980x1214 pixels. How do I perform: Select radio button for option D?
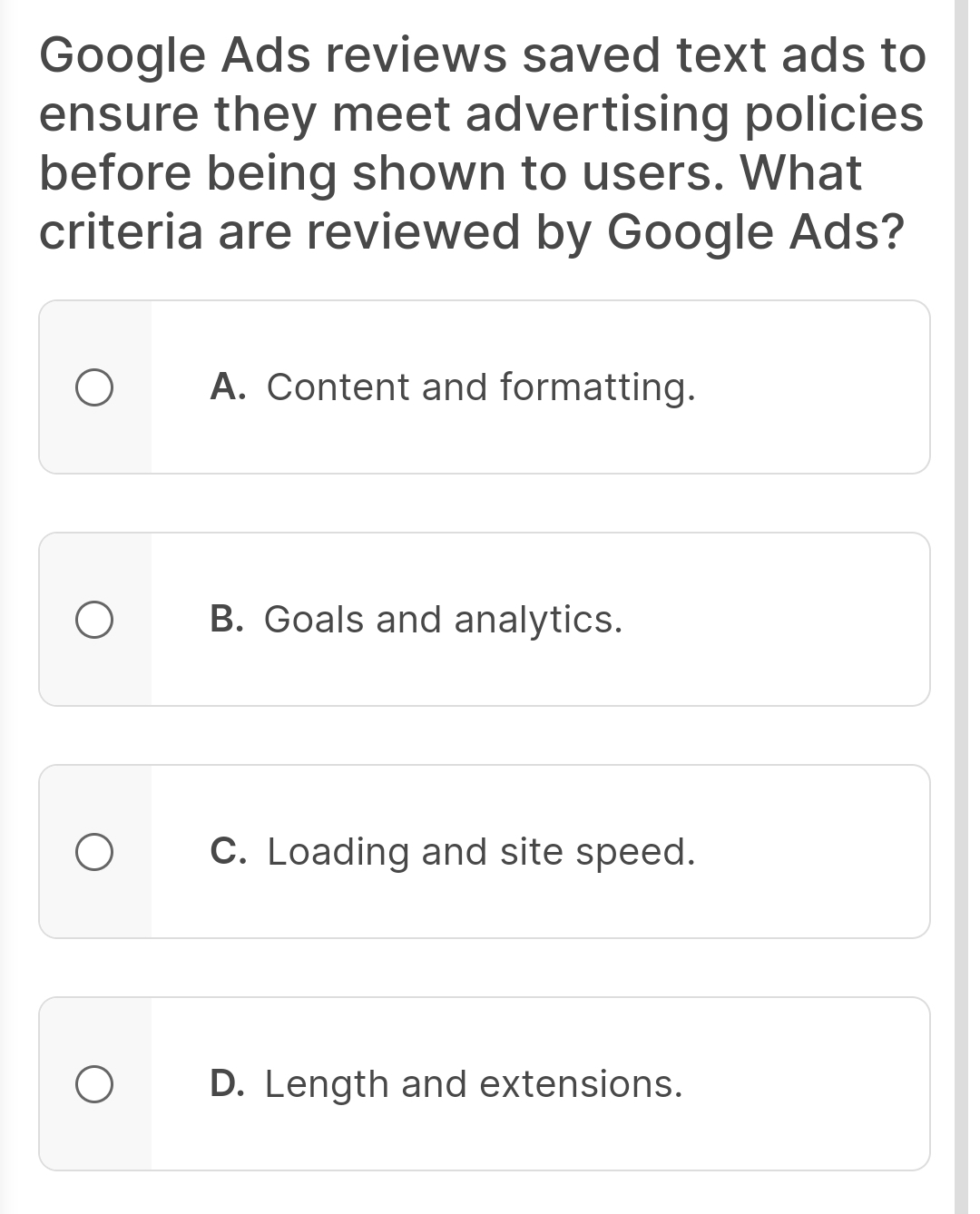click(94, 1083)
